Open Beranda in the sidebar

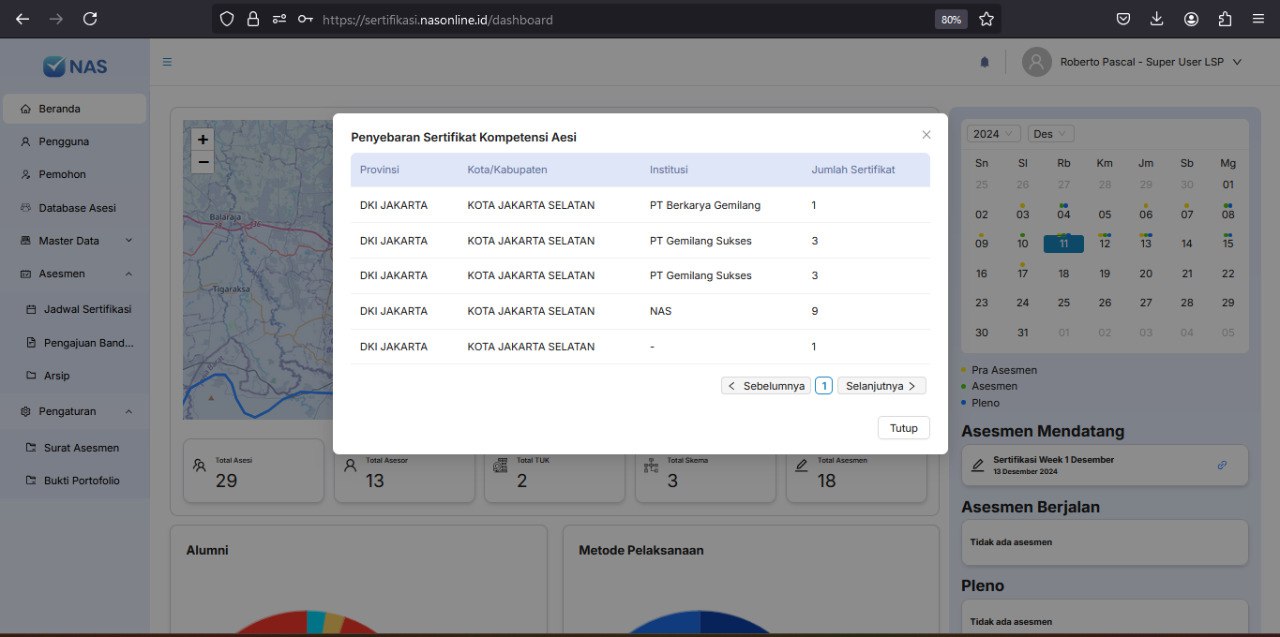60,109
